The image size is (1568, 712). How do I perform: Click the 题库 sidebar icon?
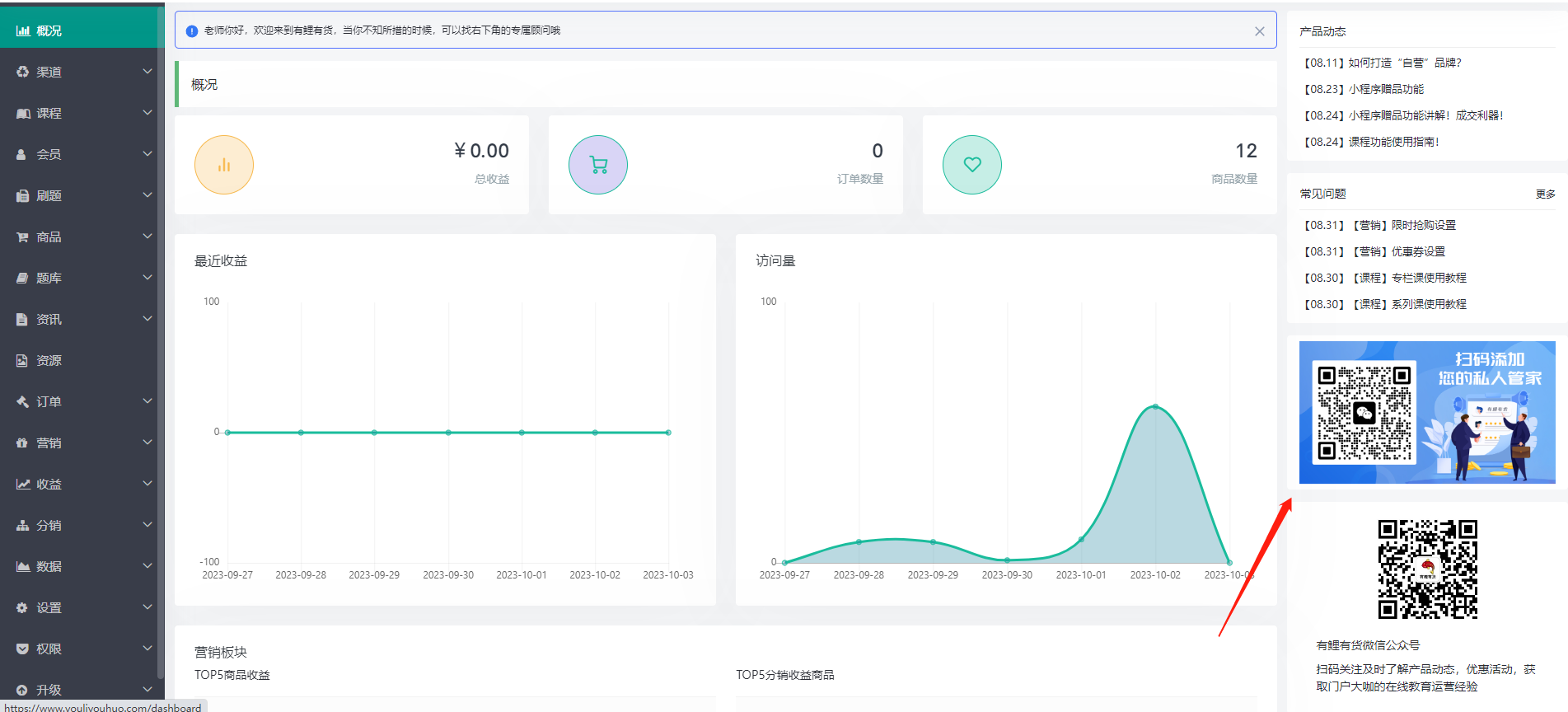click(22, 278)
